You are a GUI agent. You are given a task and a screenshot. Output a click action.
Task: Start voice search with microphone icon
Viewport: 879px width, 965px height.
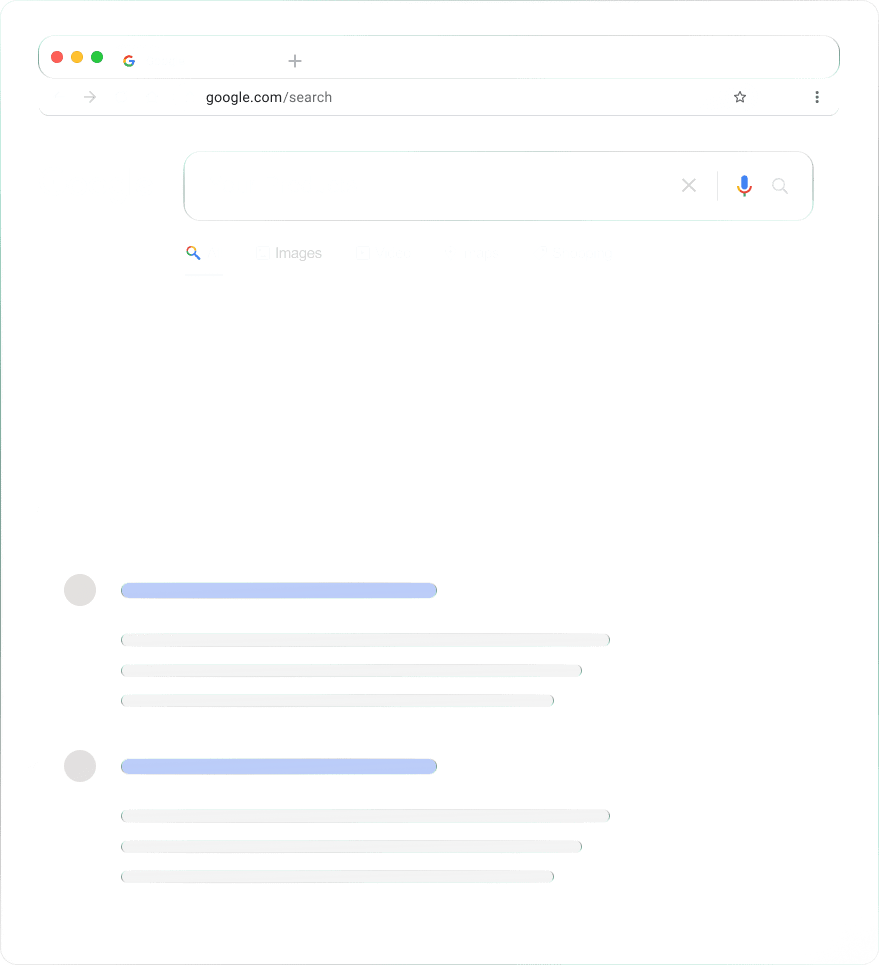pos(744,185)
